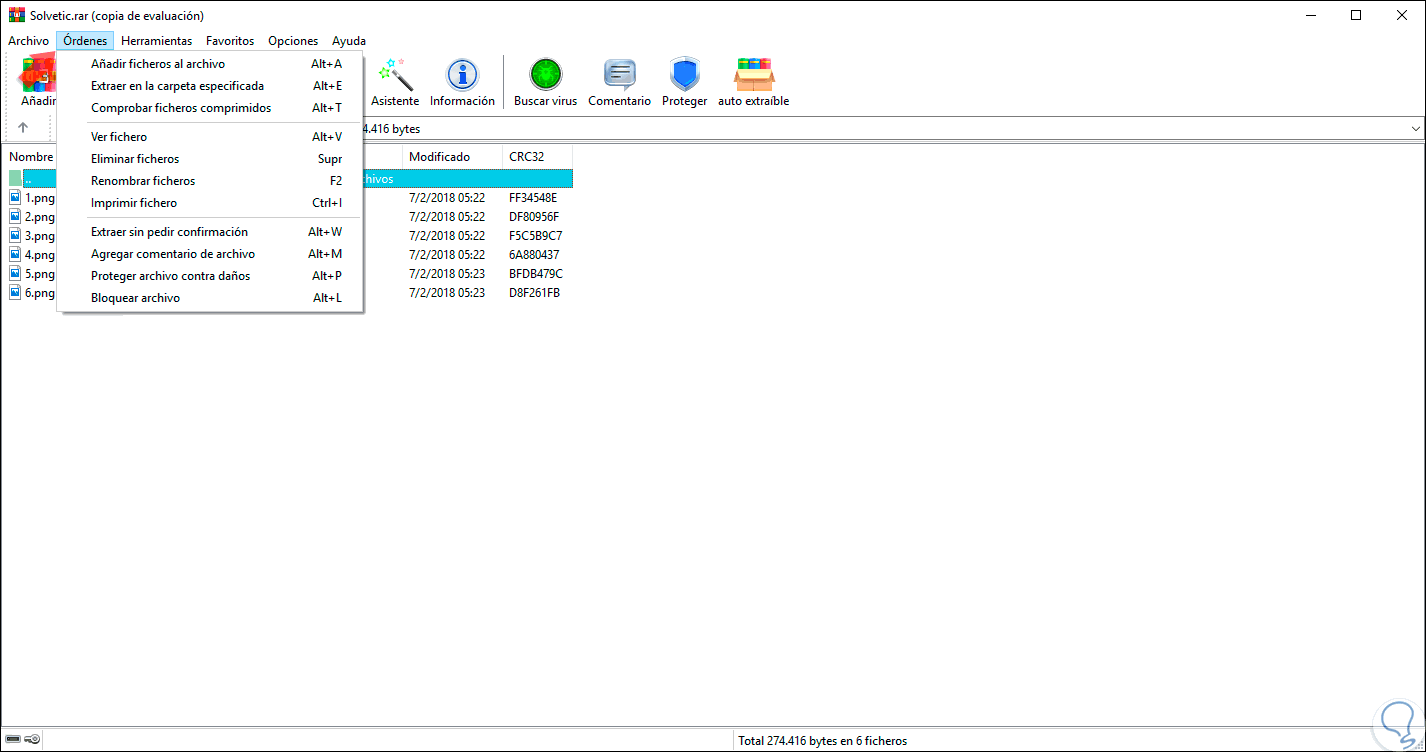Click the CRC value BFDB479C
The height and width of the screenshot is (752, 1426).
click(536, 274)
